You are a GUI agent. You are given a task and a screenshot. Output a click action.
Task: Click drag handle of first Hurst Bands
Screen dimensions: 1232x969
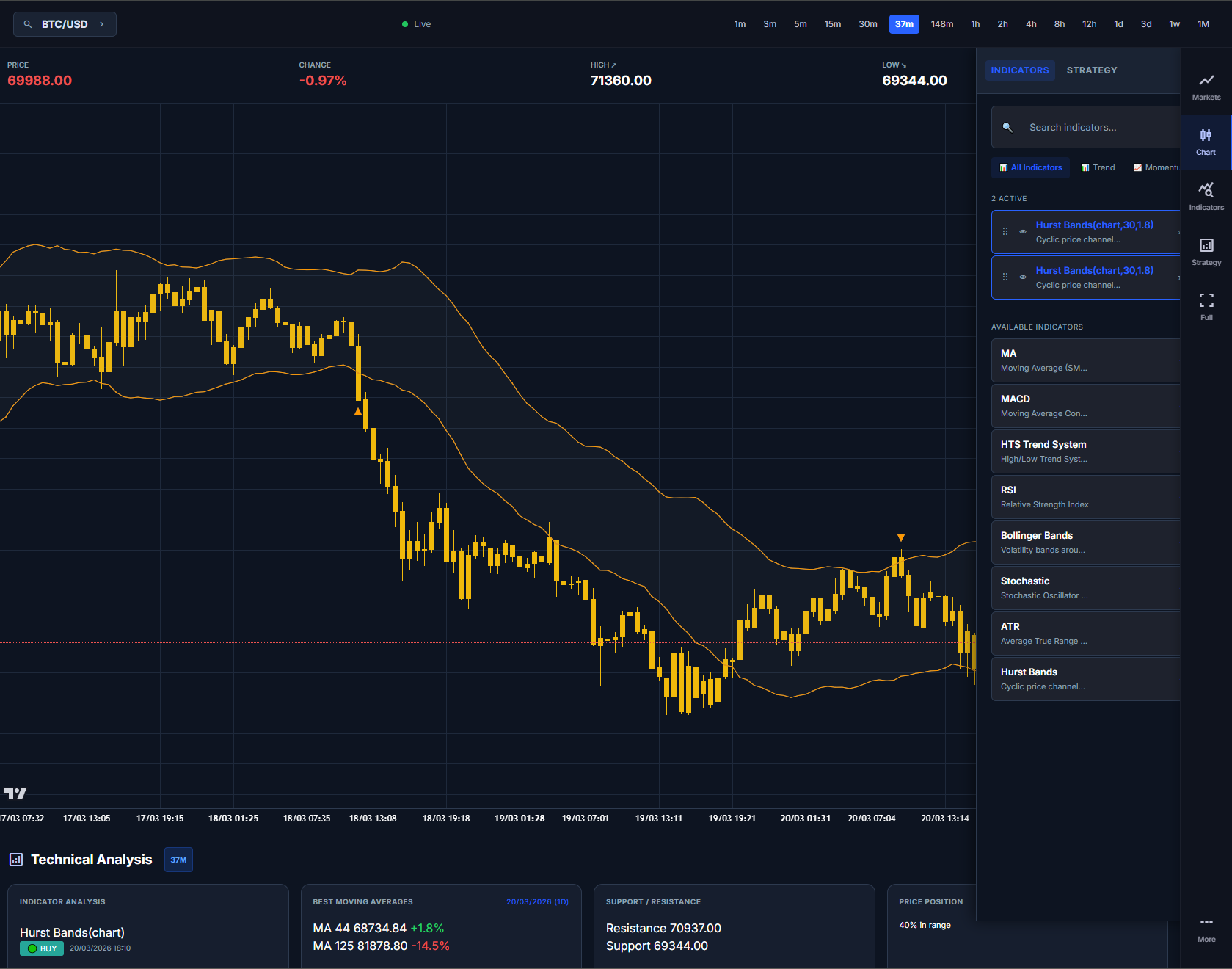[1005, 231]
